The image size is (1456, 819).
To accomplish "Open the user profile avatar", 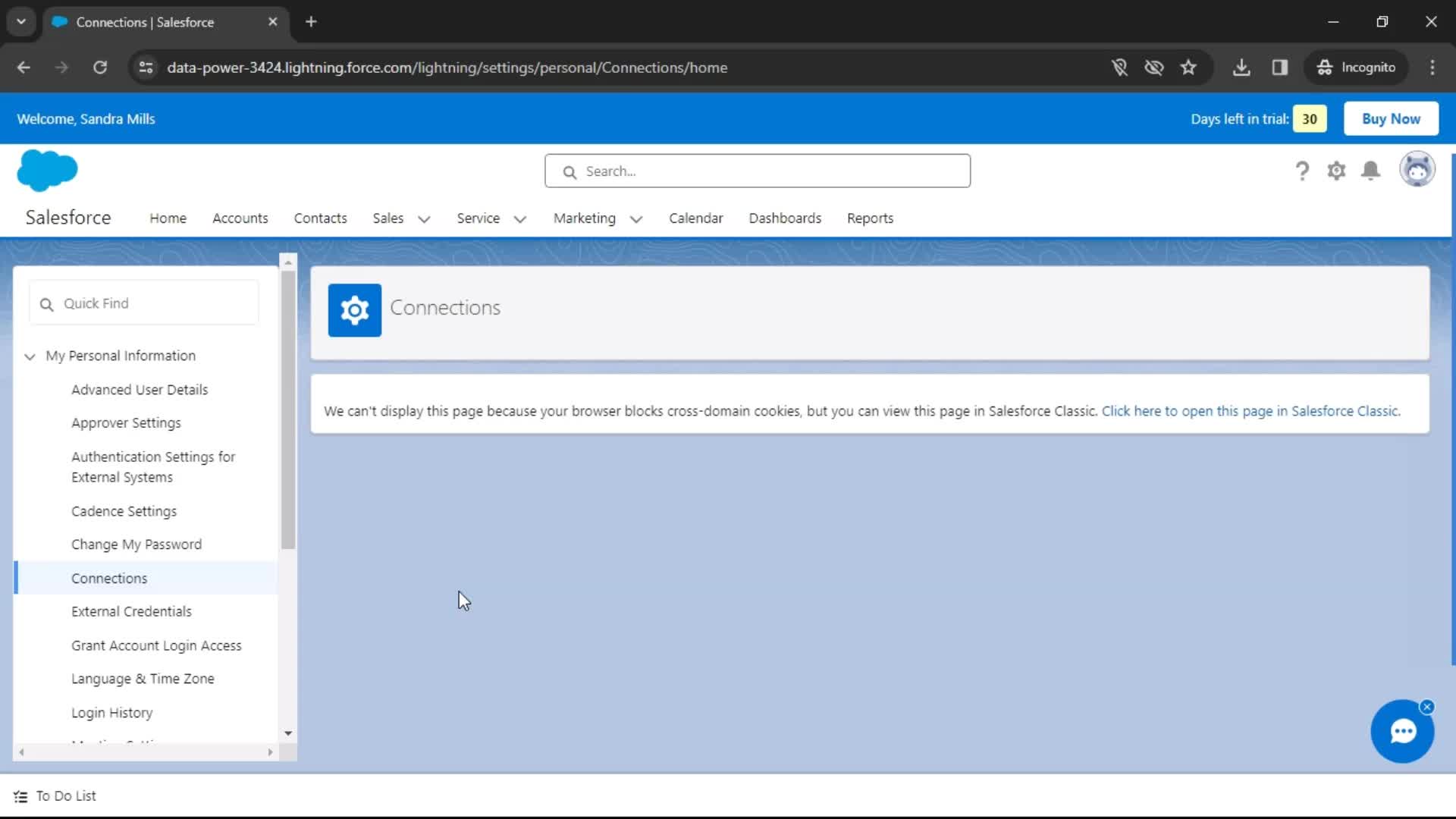I will 1417,169.
